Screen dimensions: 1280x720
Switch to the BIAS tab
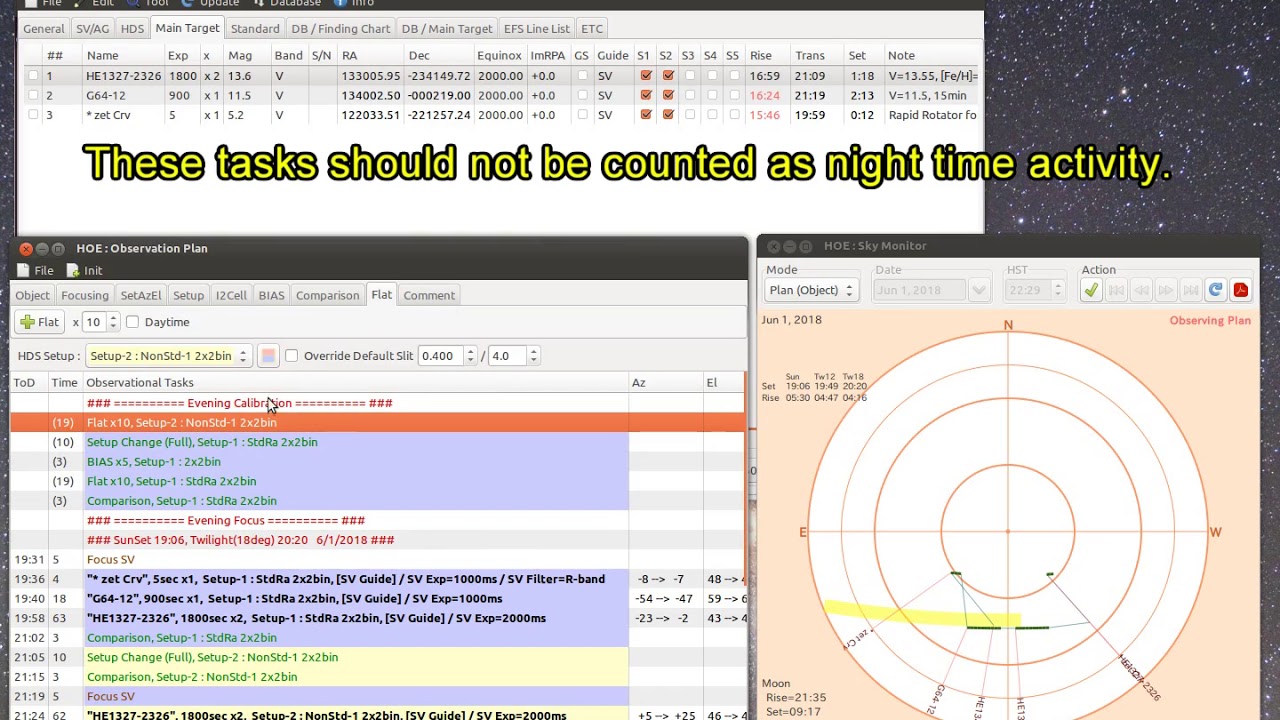point(271,295)
